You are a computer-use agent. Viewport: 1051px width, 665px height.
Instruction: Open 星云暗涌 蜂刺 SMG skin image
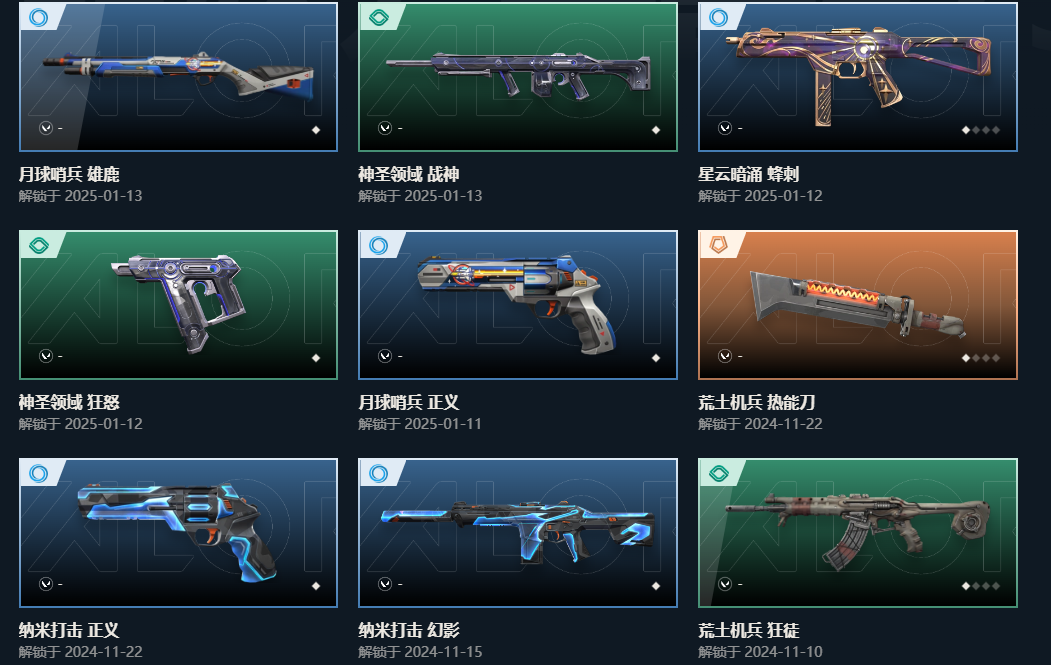(x=858, y=76)
